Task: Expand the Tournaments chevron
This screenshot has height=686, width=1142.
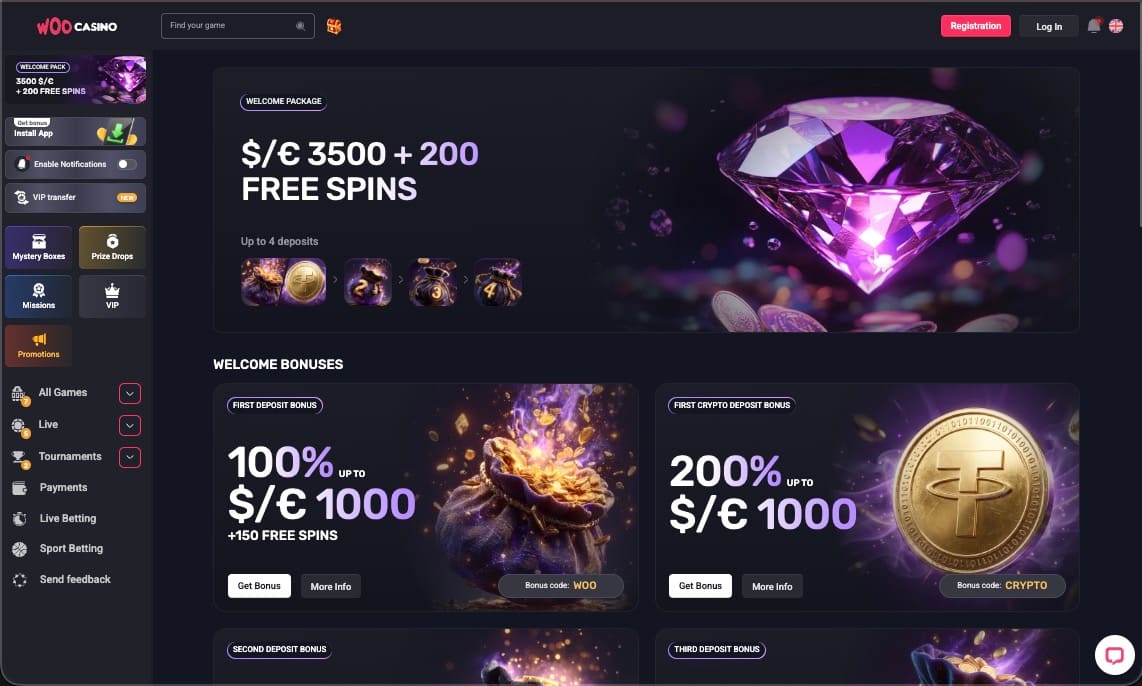Action: tap(130, 457)
